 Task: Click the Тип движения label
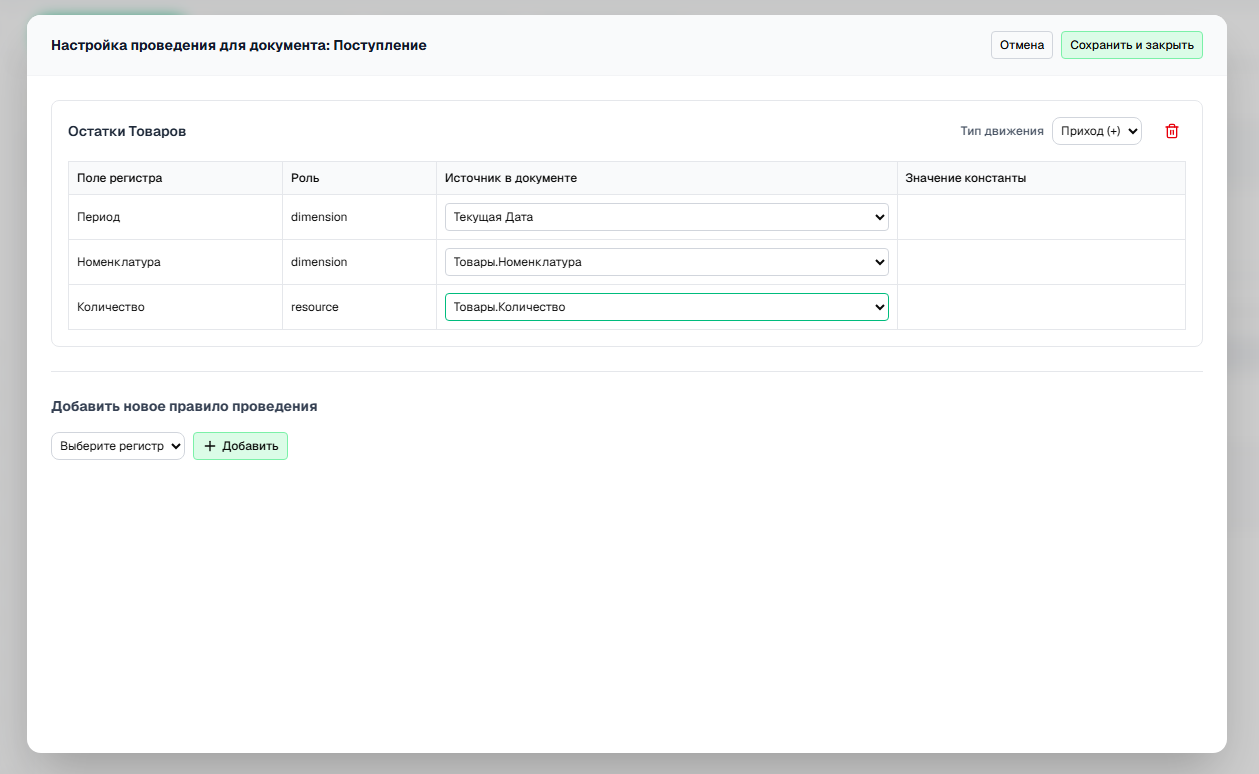[x=1002, y=131]
